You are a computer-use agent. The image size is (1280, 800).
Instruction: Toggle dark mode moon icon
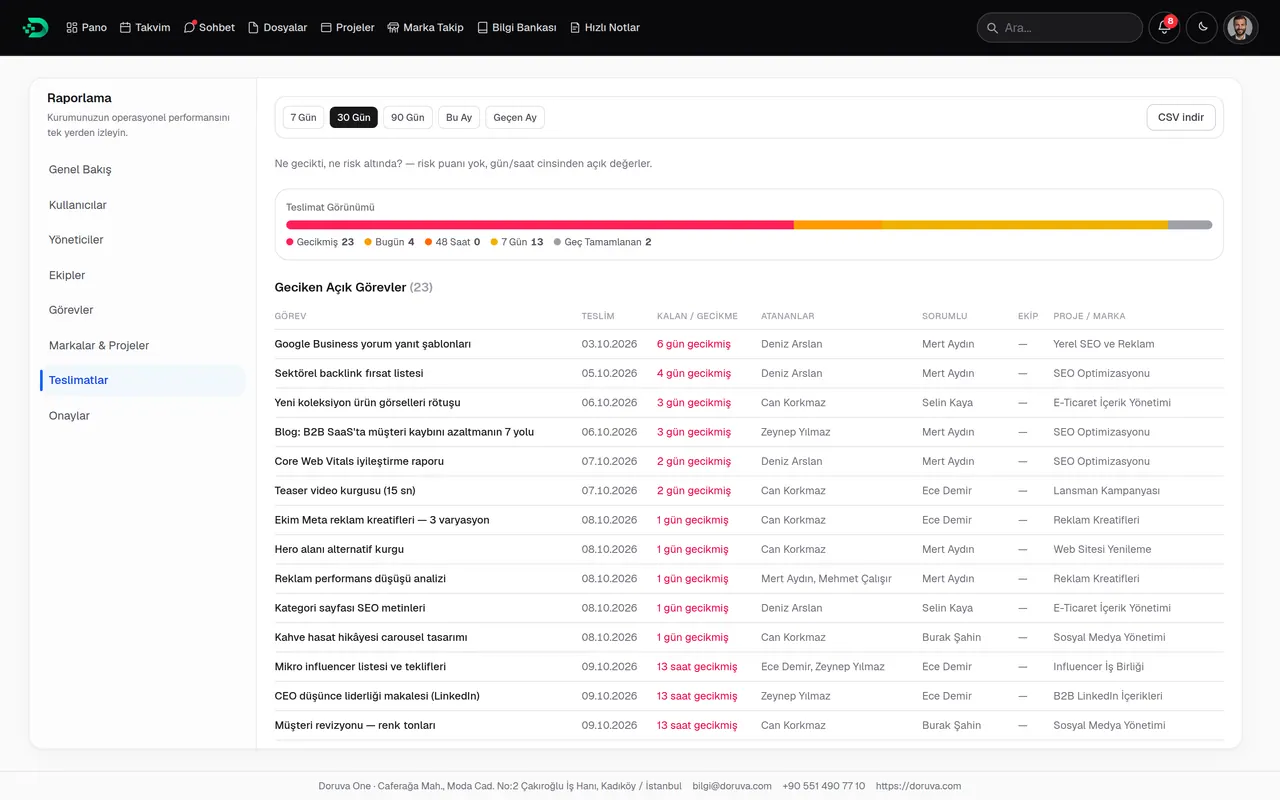(1202, 27)
